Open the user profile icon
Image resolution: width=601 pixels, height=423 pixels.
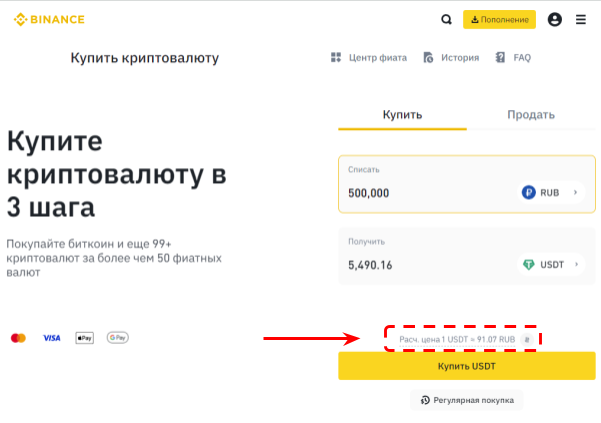[x=555, y=19]
